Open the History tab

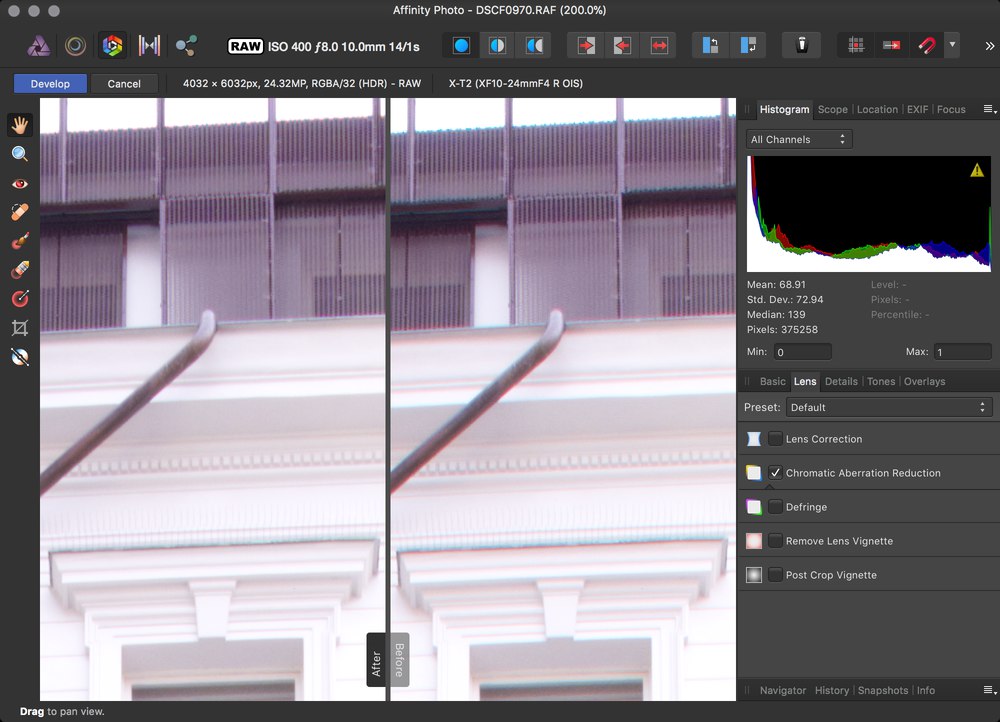(832, 690)
